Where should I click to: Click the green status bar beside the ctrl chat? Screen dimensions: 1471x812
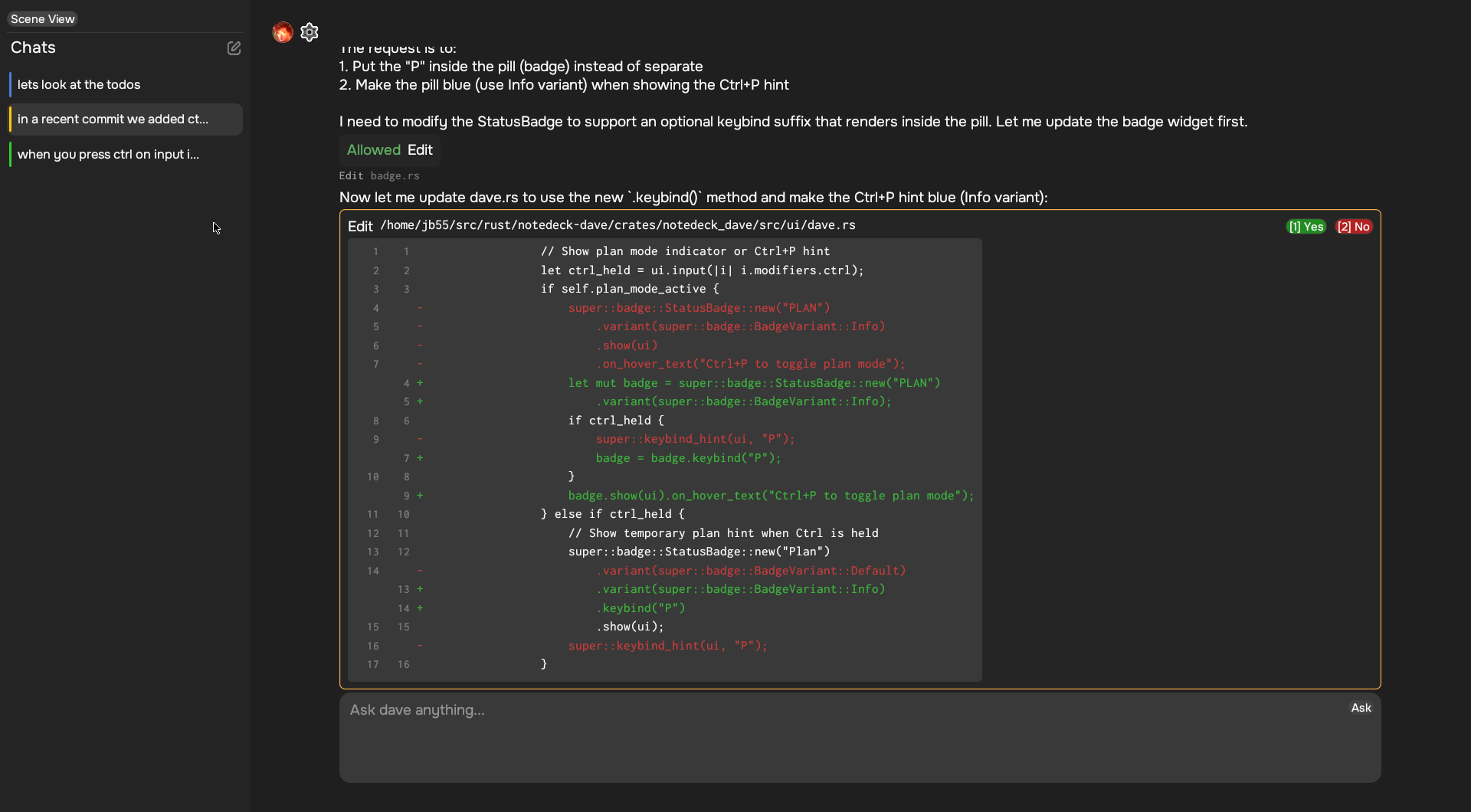10,155
